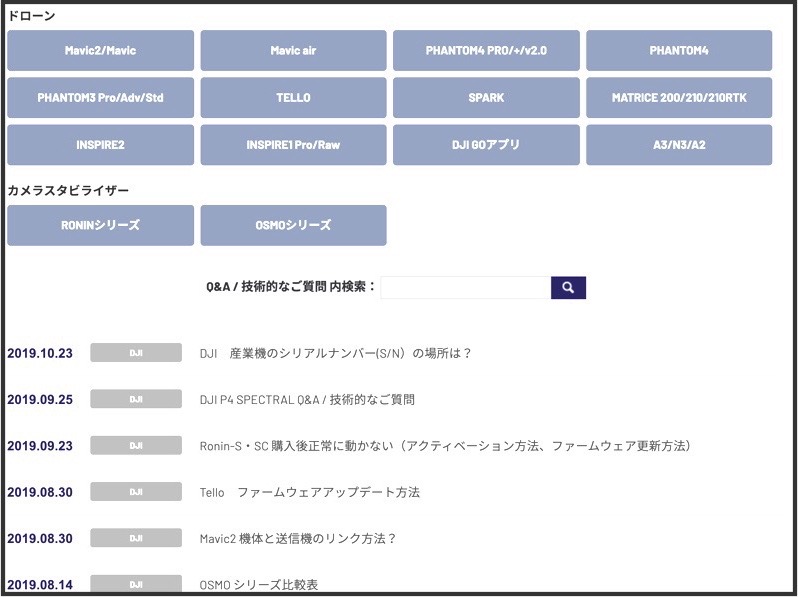Open the Mavic2/Mavic category
798x597 pixels.
[100, 50]
